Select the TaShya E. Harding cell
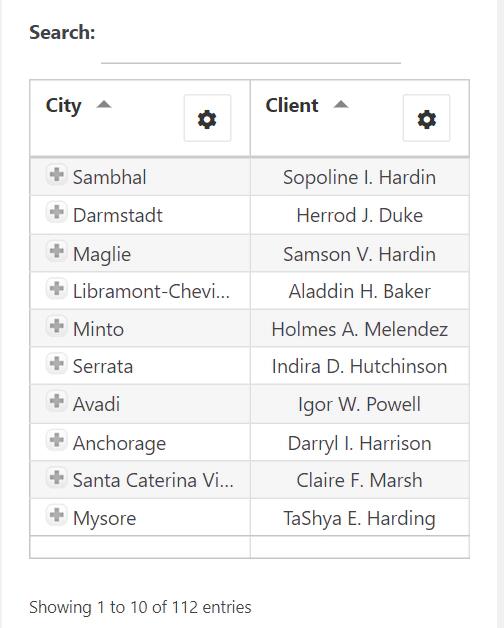 360,518
